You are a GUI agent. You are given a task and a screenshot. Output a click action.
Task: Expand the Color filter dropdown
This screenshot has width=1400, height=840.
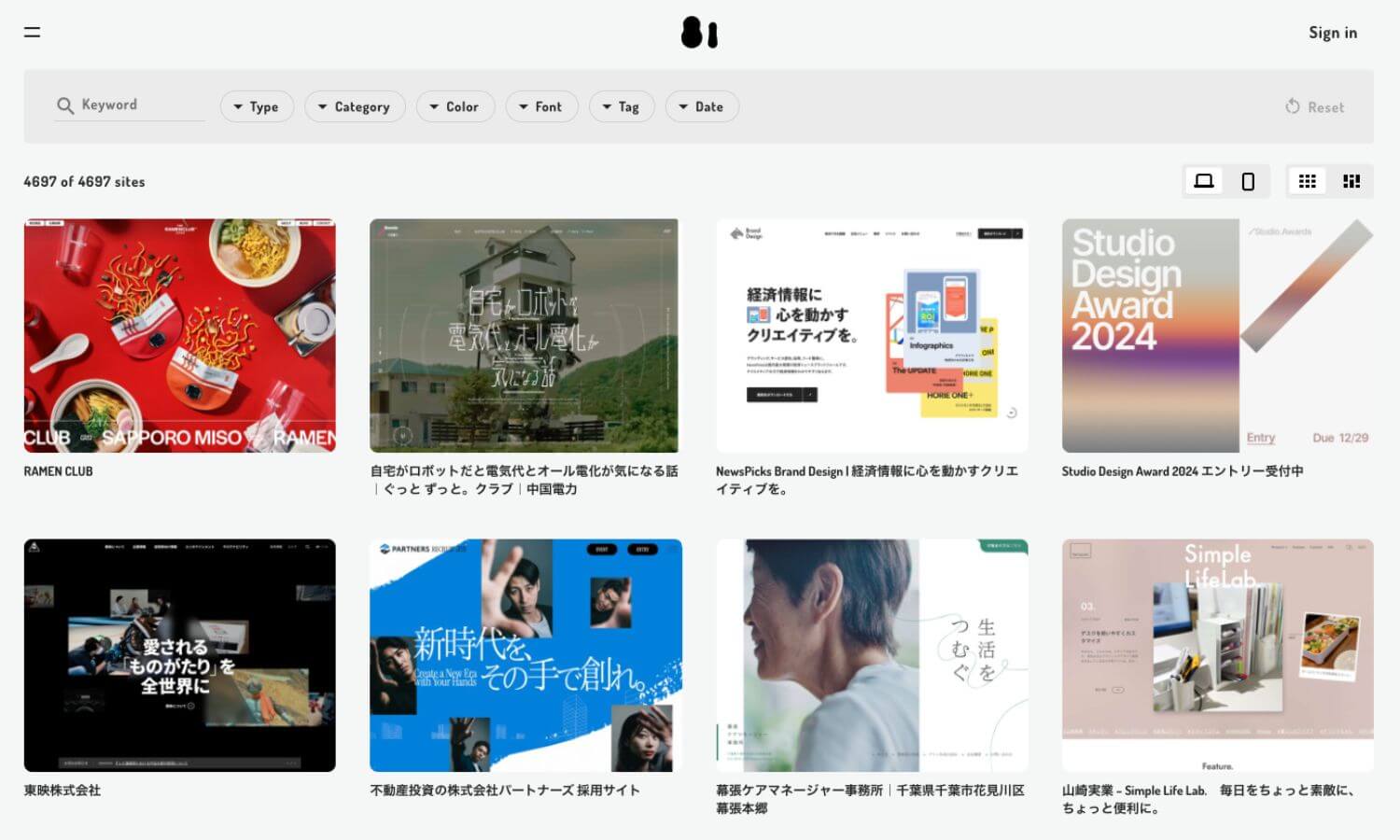click(x=455, y=106)
